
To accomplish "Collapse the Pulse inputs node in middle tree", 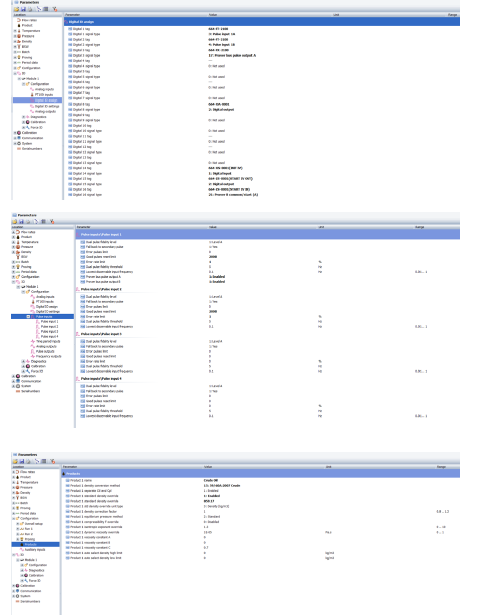I will tap(28, 317).
